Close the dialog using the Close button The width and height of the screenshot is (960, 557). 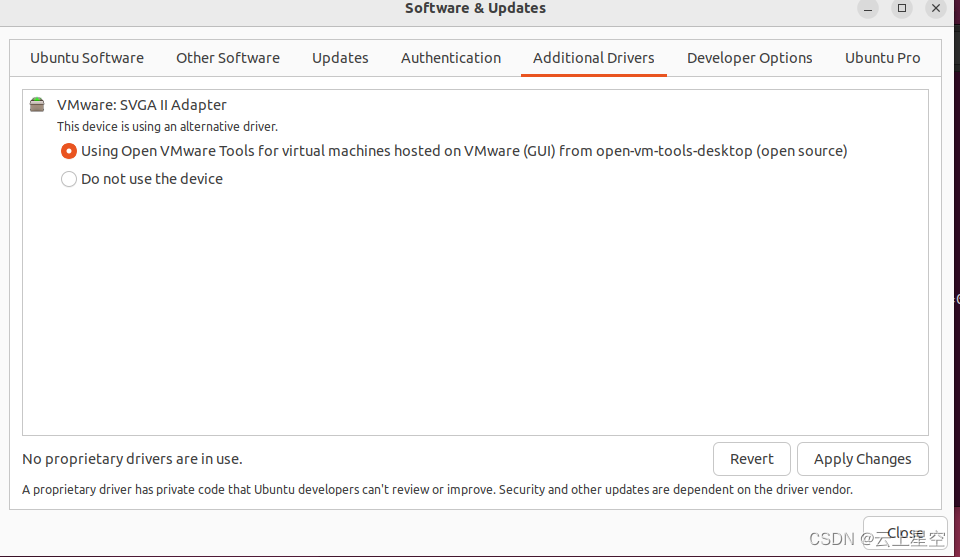[x=906, y=533]
